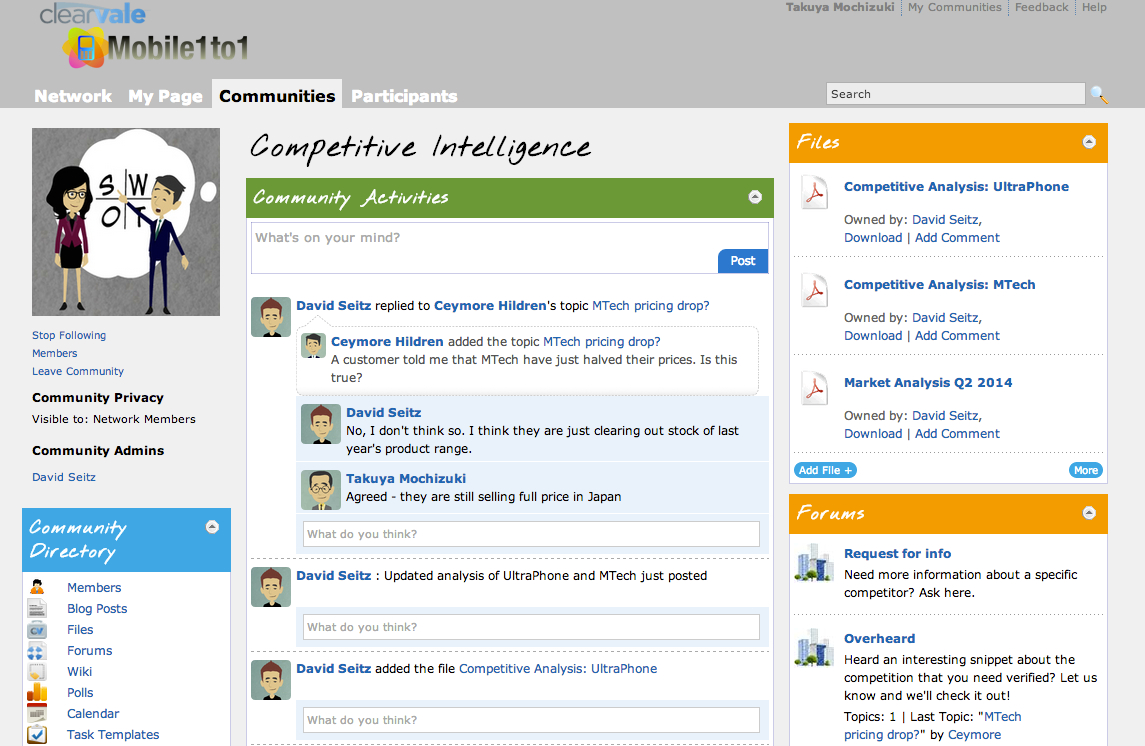Click the Add File + button
The height and width of the screenshot is (746, 1145).
[x=825, y=470]
